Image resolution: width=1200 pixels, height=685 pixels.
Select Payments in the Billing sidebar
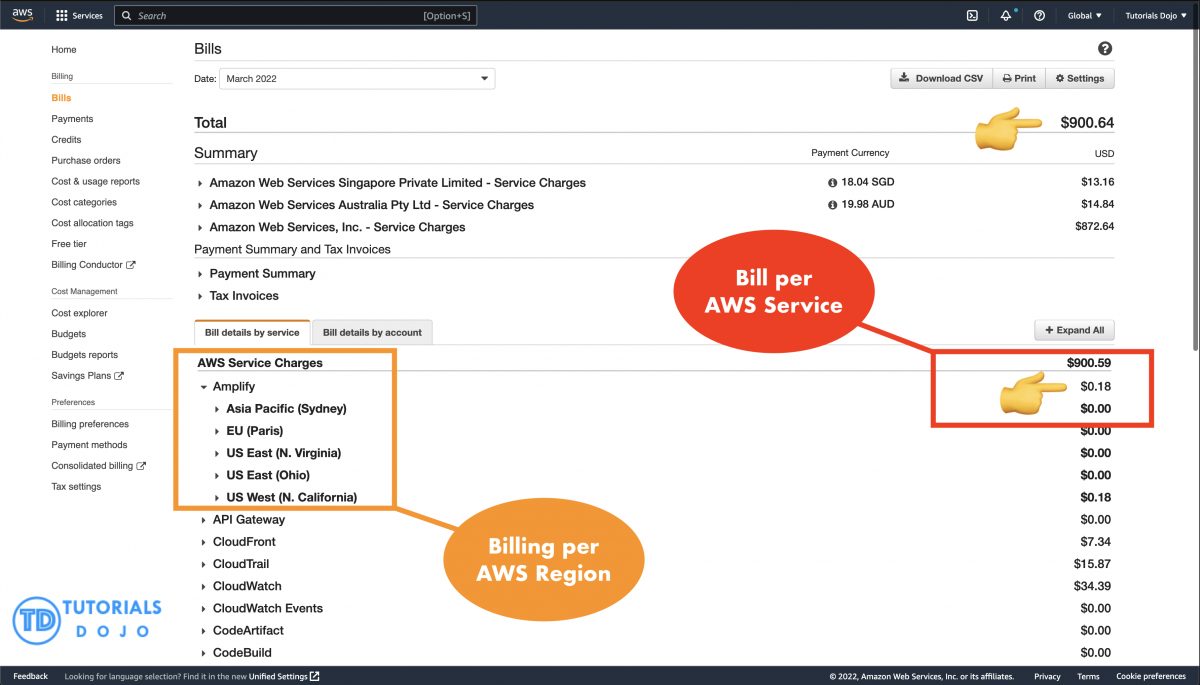72,118
